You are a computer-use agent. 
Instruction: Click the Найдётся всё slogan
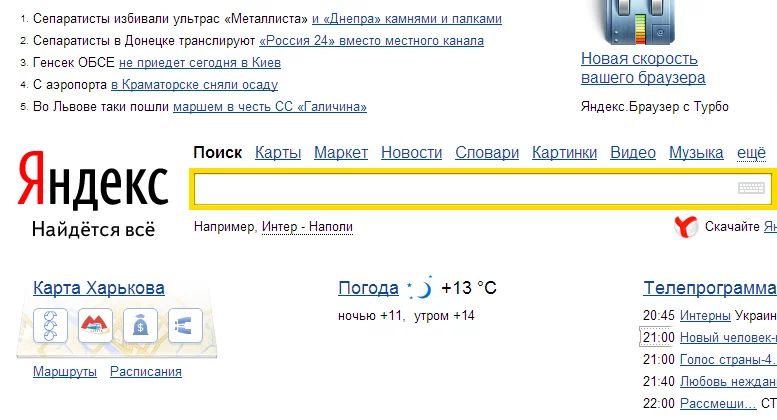click(x=93, y=229)
